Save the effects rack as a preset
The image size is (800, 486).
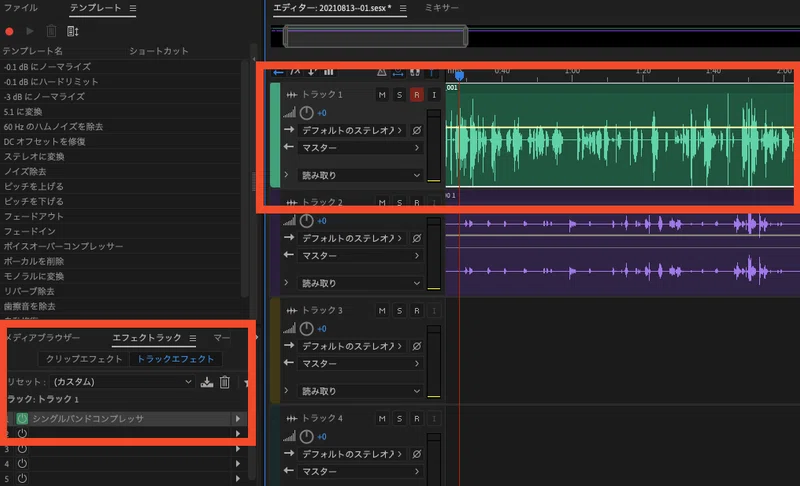[x=207, y=382]
